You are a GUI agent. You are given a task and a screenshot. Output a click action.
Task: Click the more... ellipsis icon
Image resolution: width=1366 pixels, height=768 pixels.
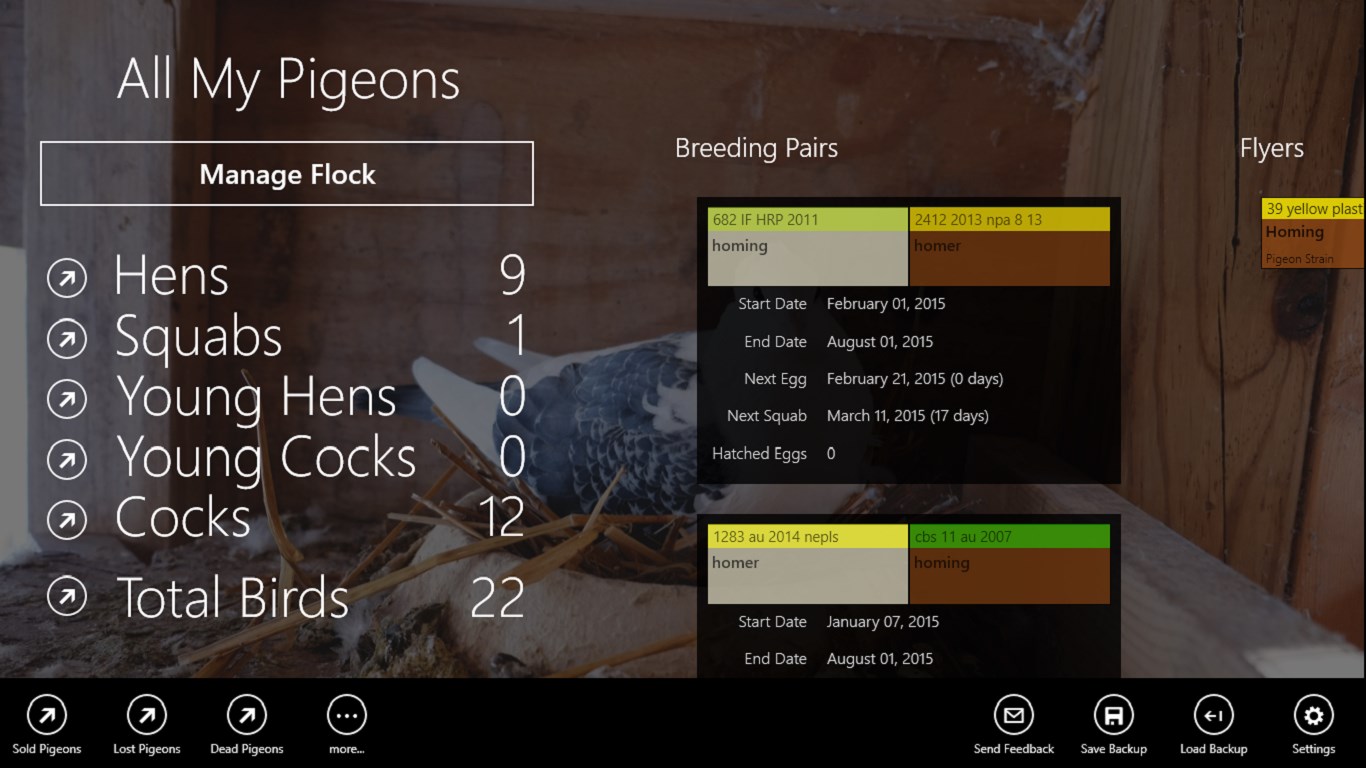347,715
